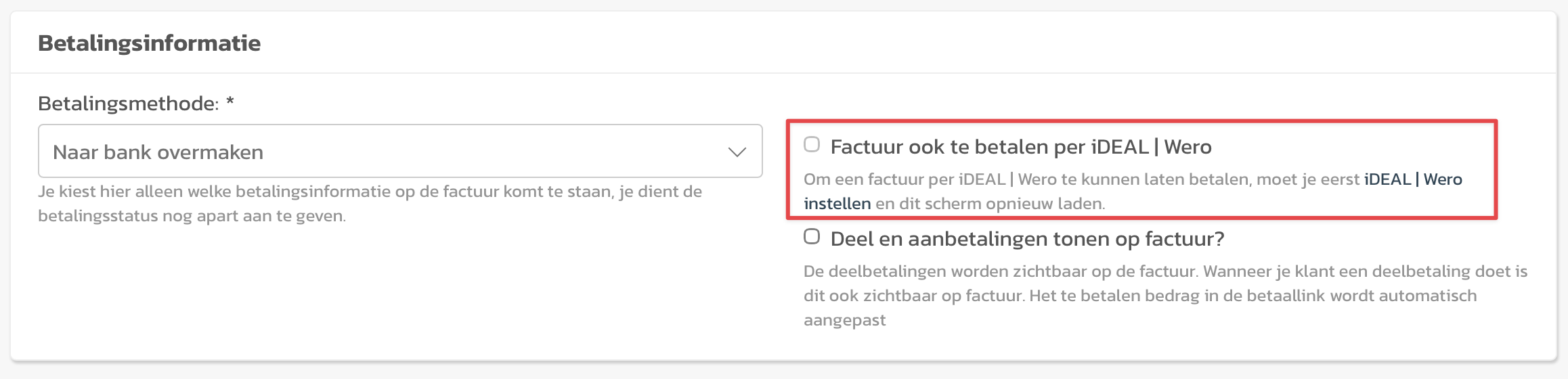Click the 'Factuur ook te betalen per iDEAL | Wero' label

coord(1020,147)
